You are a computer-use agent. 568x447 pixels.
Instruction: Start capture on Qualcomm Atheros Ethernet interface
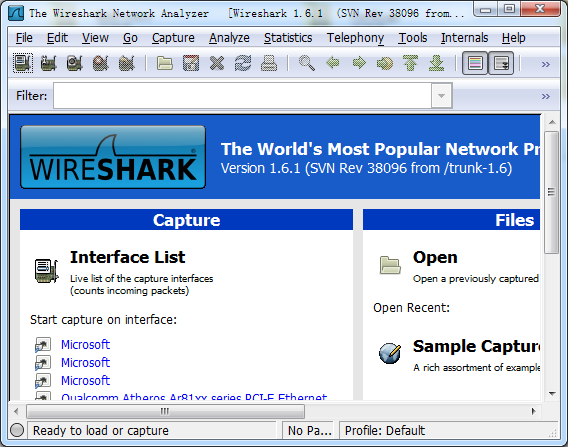click(x=194, y=396)
